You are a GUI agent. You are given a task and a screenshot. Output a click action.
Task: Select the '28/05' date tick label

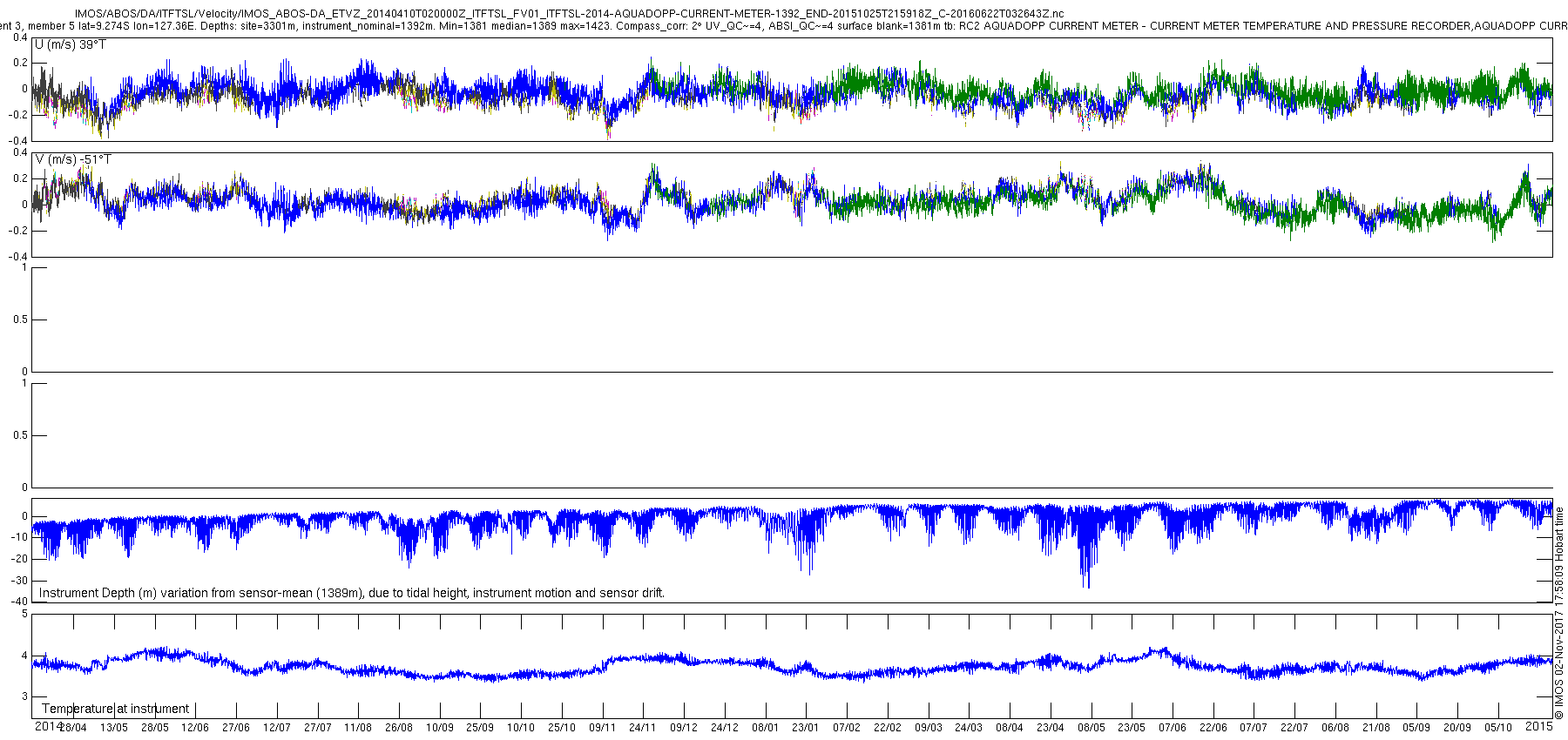(x=154, y=728)
